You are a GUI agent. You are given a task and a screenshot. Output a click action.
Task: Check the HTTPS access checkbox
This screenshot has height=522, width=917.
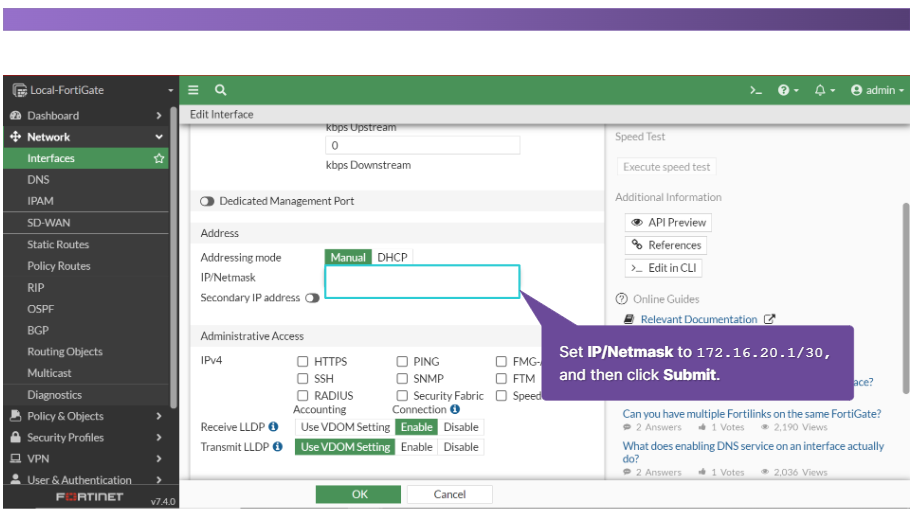click(x=302, y=361)
